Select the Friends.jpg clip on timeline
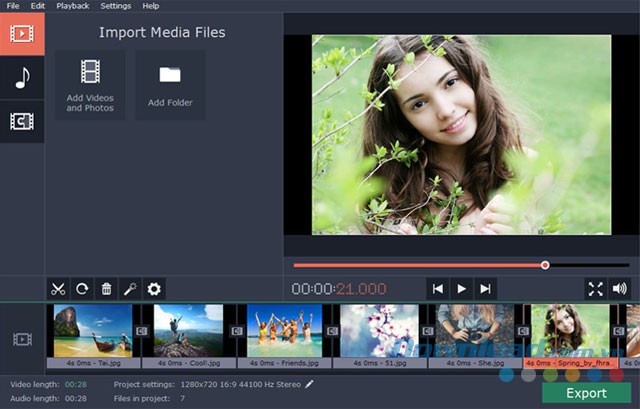This screenshot has width=640, height=409. 285,332
